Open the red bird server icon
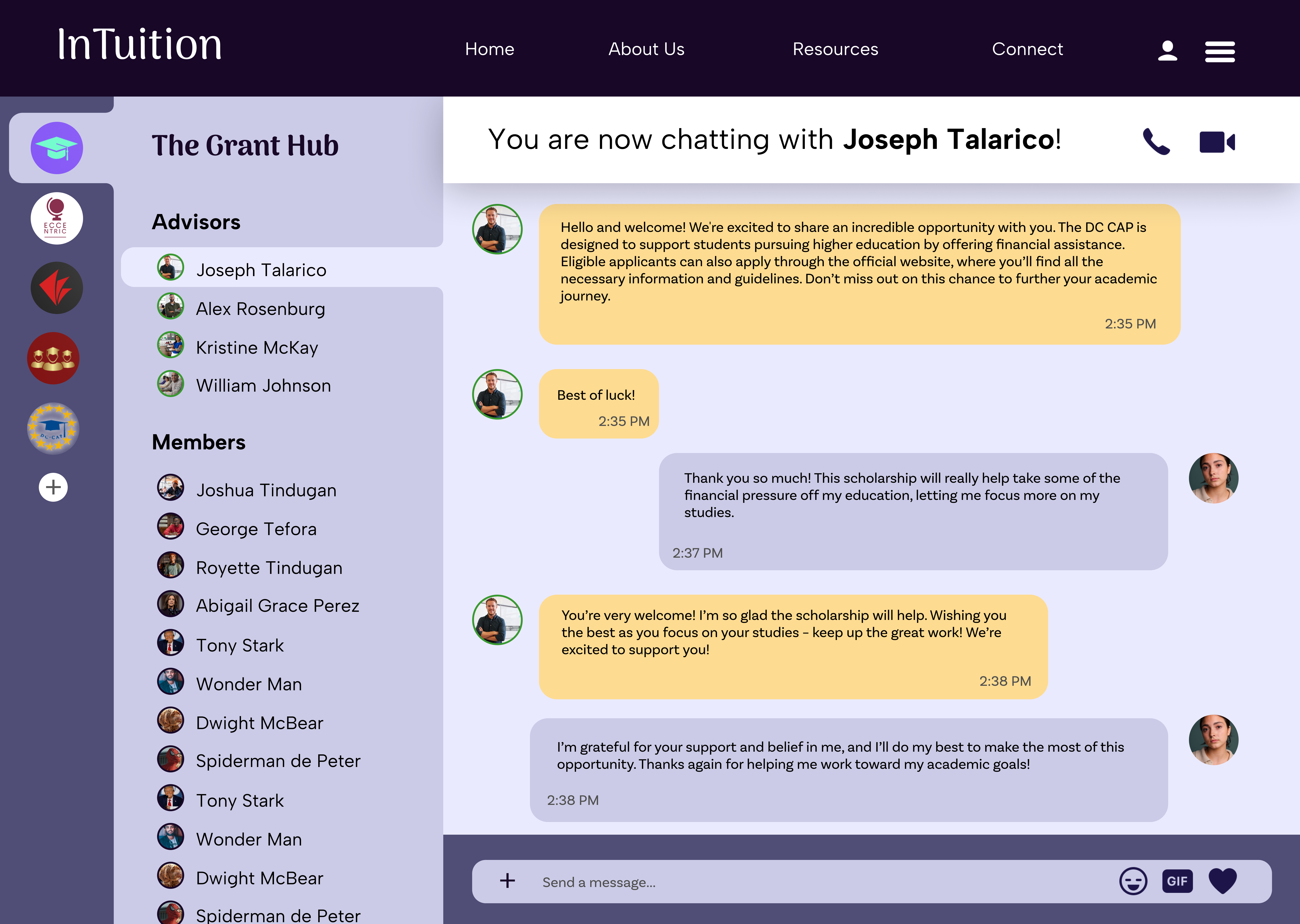This screenshot has width=1300, height=924. coord(57,288)
